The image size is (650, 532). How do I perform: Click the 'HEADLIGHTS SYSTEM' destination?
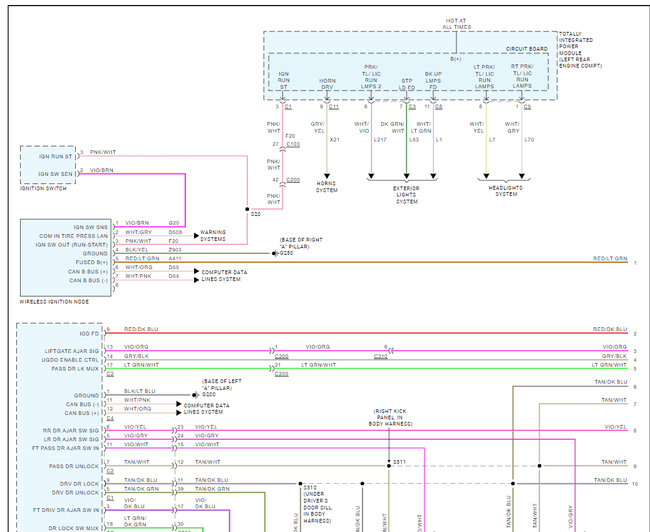click(x=506, y=191)
